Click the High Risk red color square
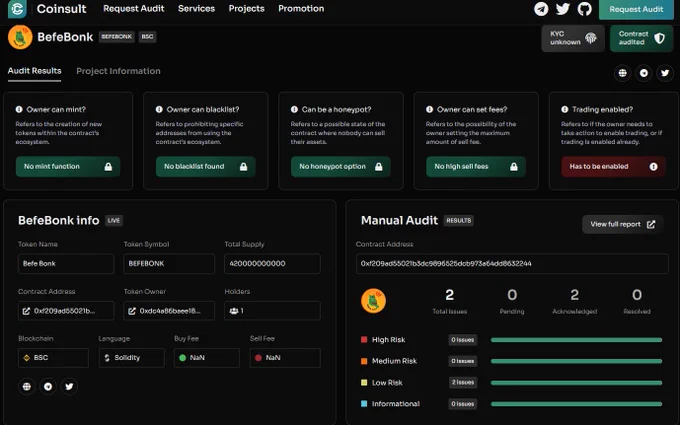 tap(364, 340)
